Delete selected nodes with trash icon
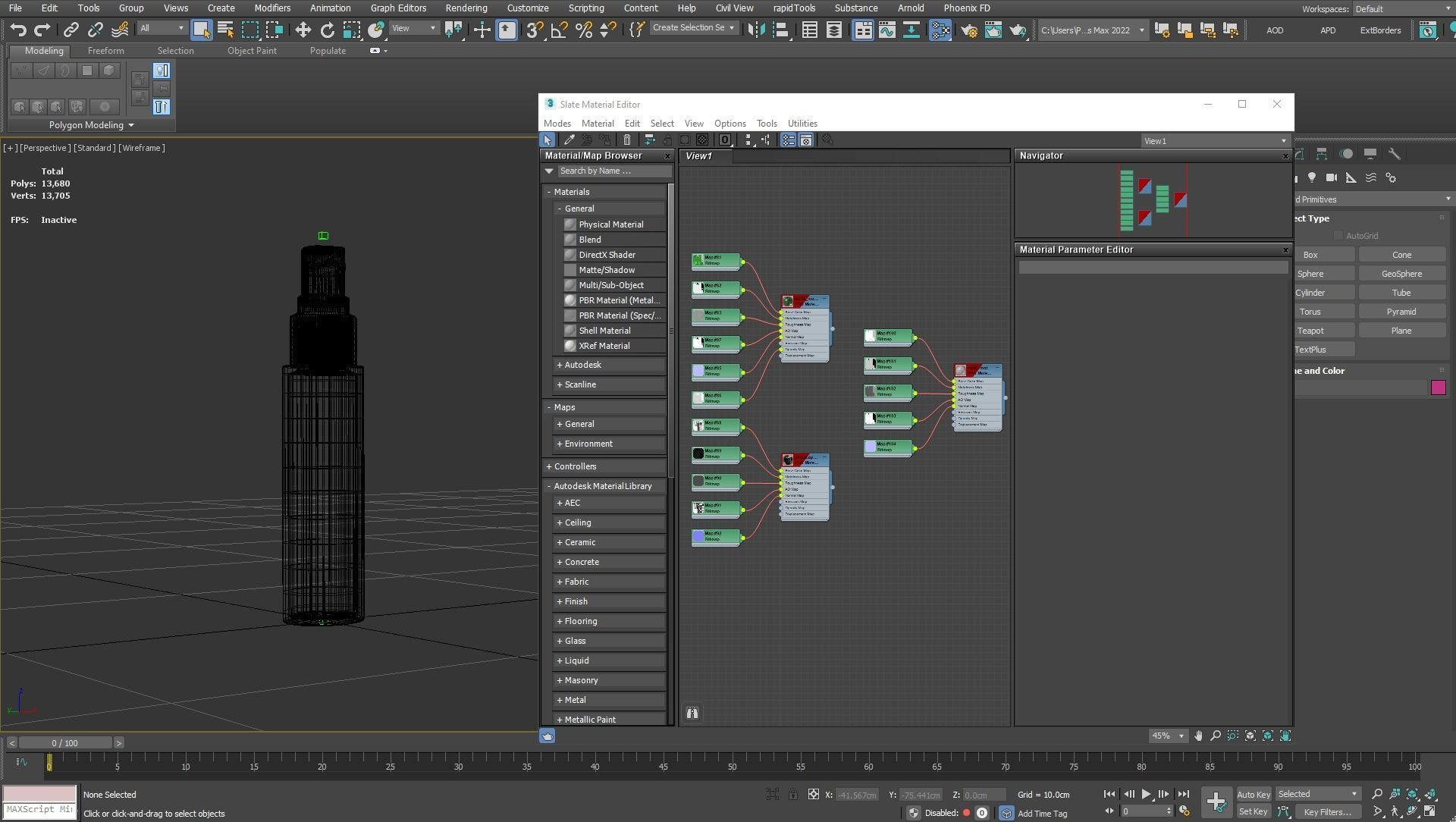 coord(627,140)
